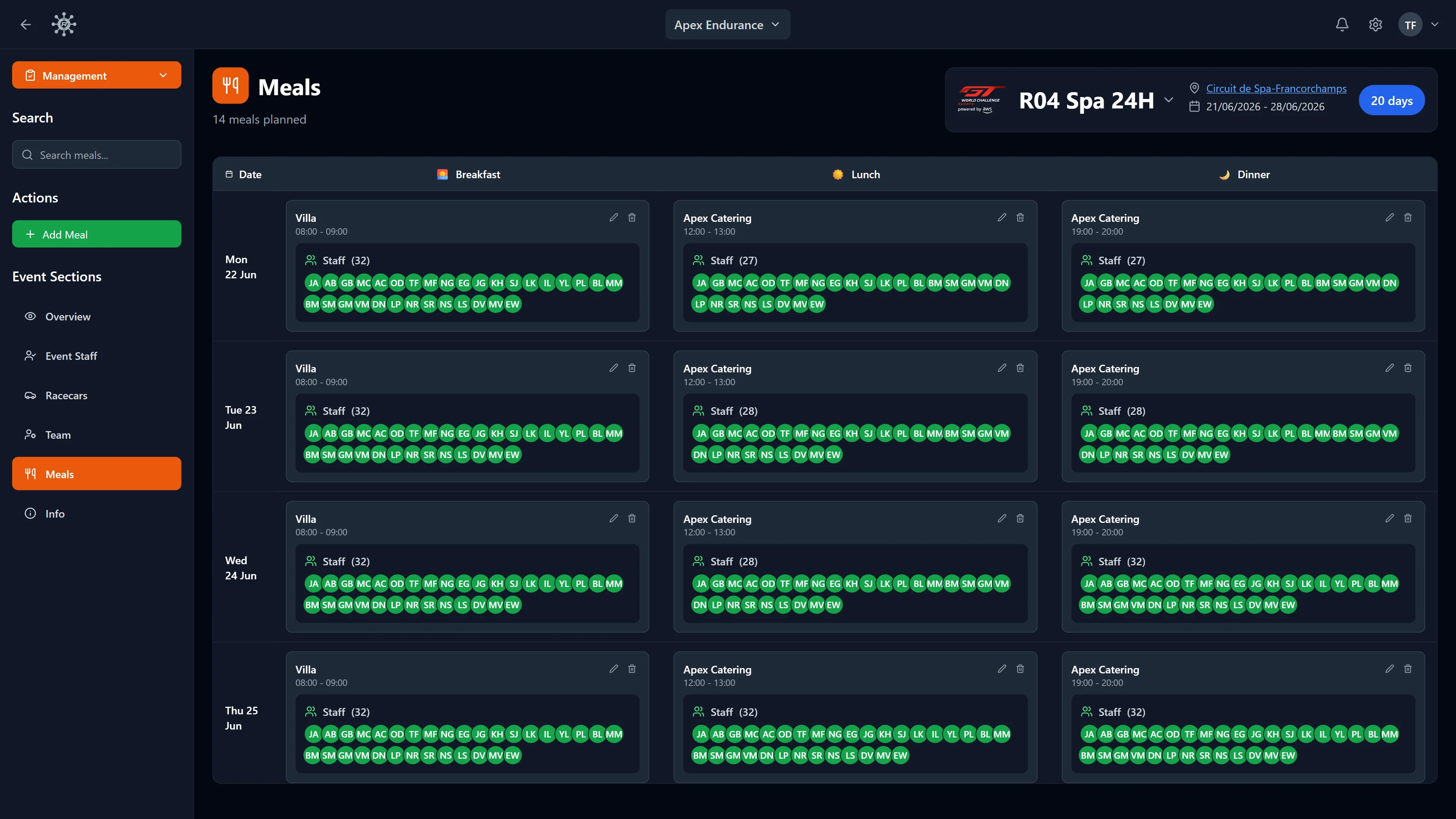The height and width of the screenshot is (819, 1456).
Task: Edit Monday breakfast Villa meal
Action: coord(614,218)
